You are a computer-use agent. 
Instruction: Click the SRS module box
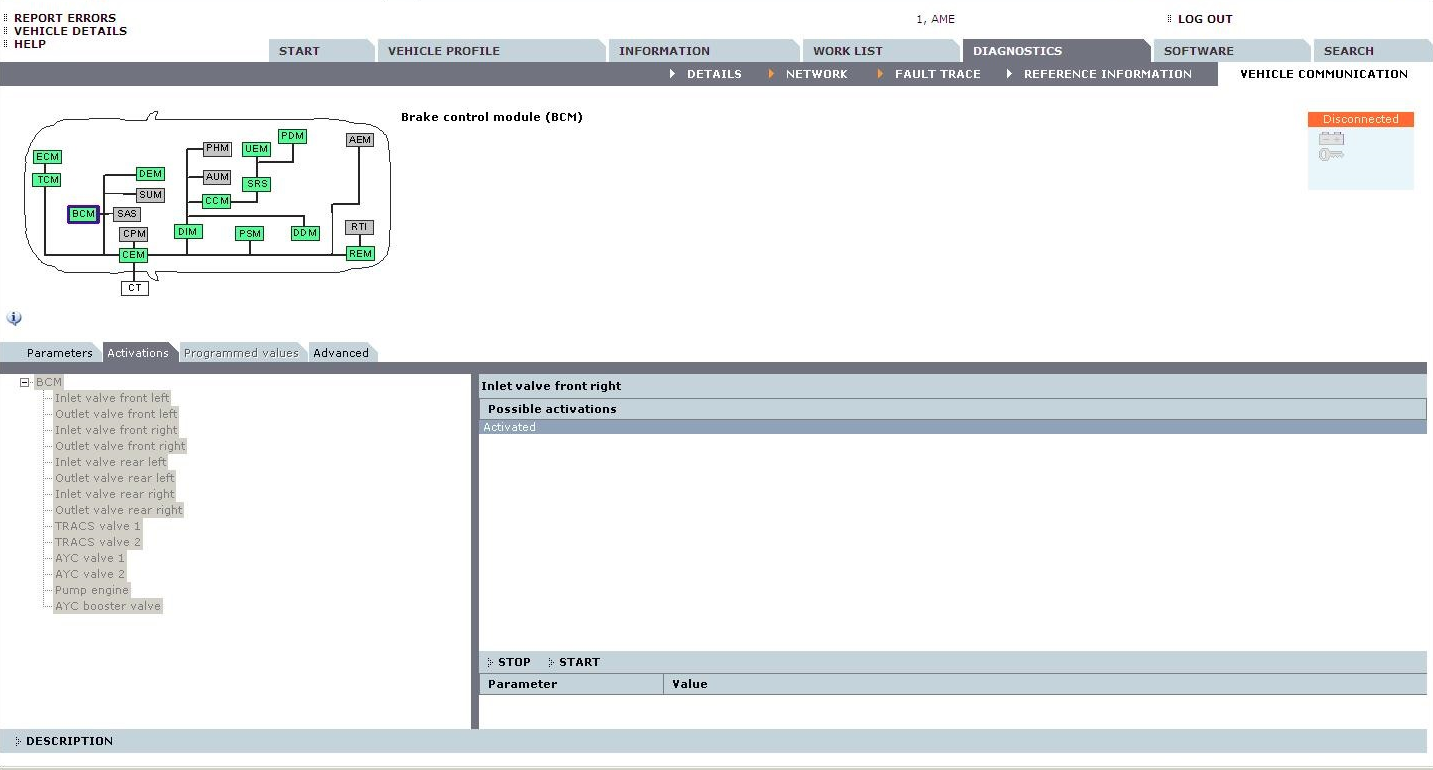257,184
